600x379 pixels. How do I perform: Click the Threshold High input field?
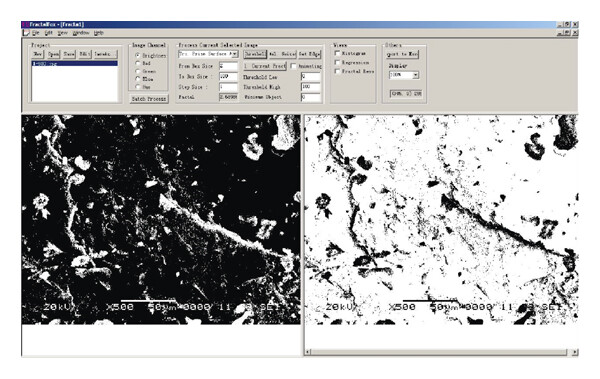[310, 87]
